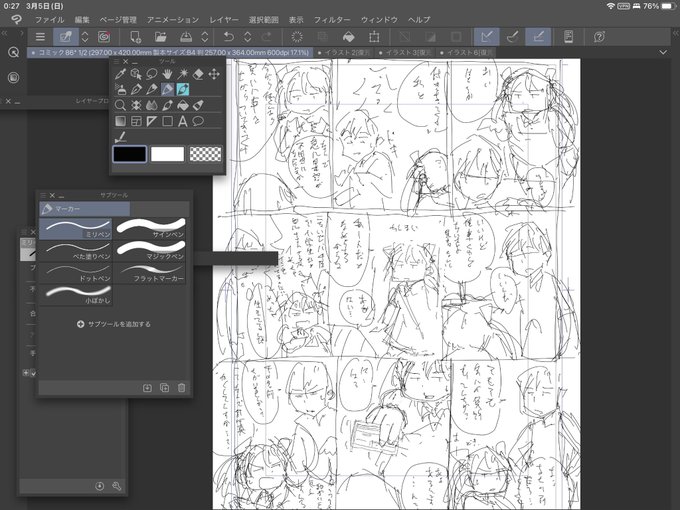Open the フィルター menu

tap(332, 20)
